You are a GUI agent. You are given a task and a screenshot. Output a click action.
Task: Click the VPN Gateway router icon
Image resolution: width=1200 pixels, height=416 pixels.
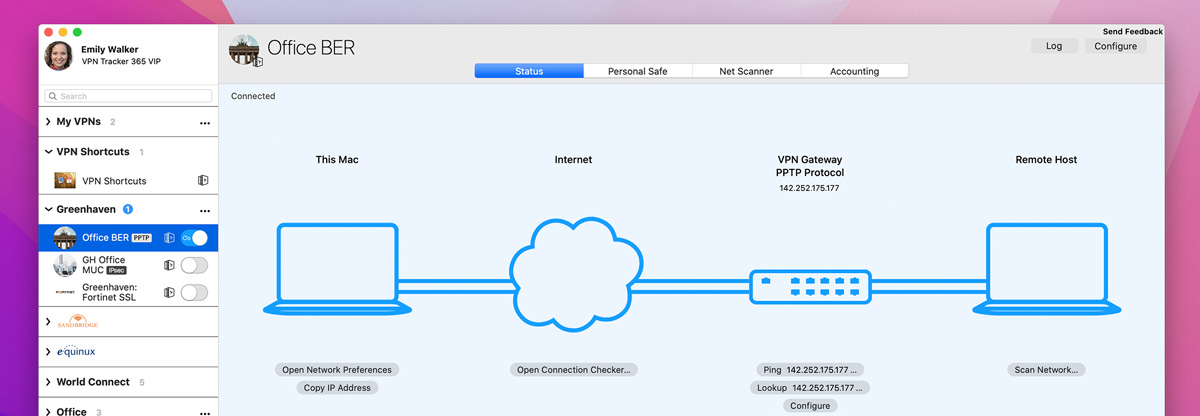click(x=810, y=285)
